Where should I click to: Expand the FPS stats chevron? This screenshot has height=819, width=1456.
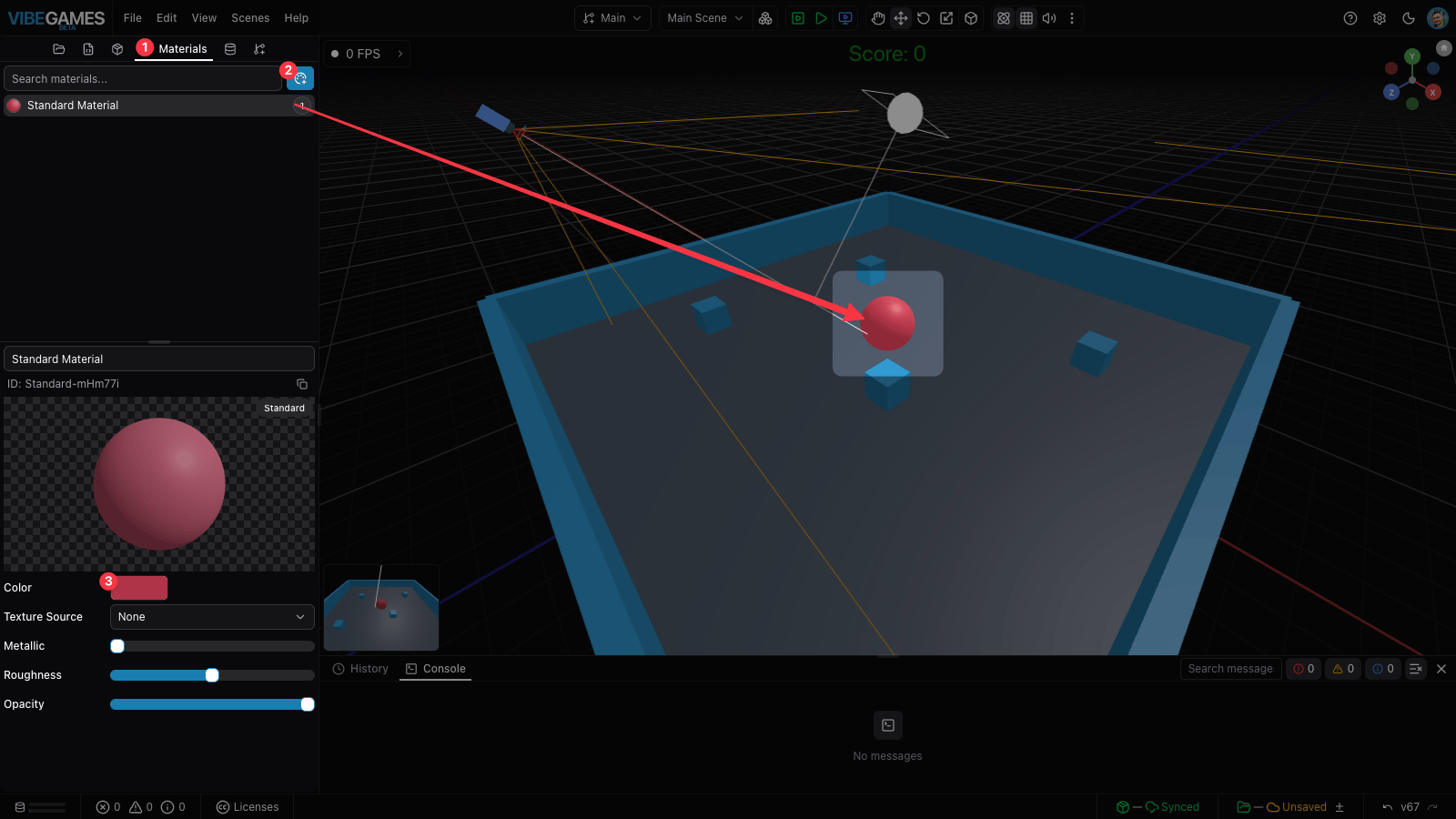pyautogui.click(x=400, y=54)
